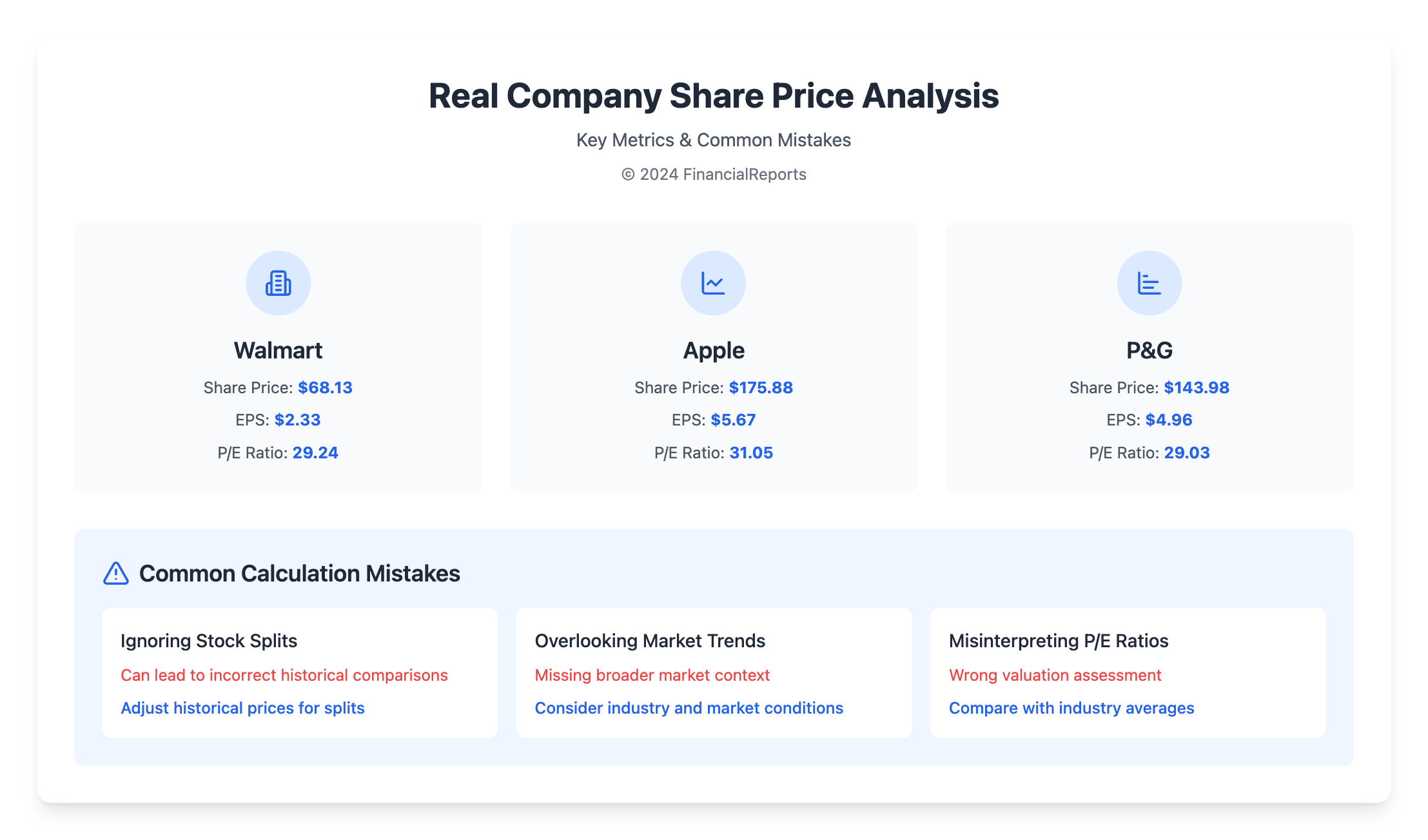The width and height of the screenshot is (1428, 840).
Task: Click the P&G P/E Ratio 29.03
Action: 1186,453
